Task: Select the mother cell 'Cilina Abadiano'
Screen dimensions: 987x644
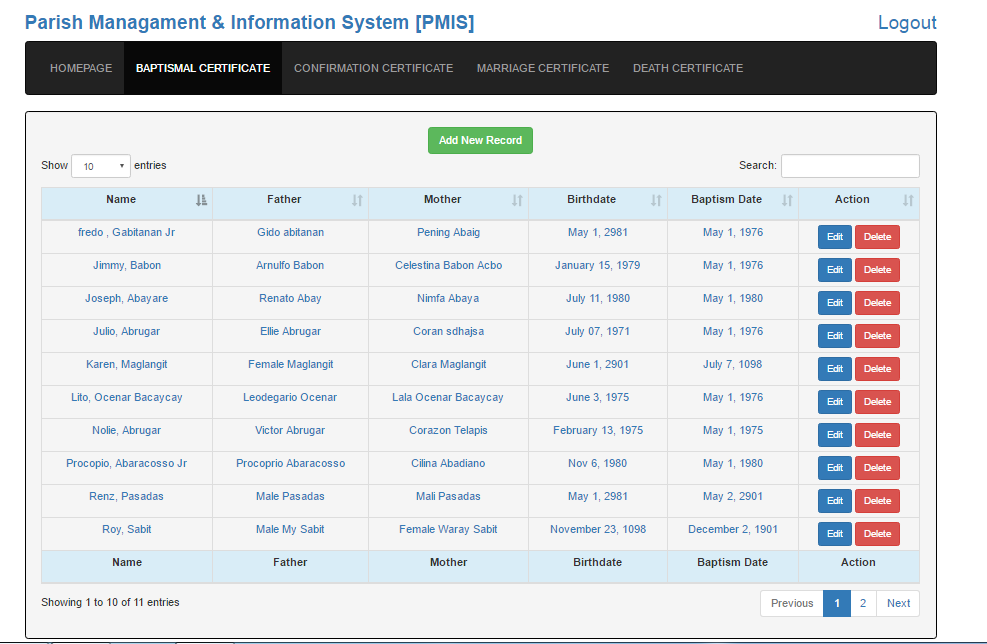Action: click(448, 463)
